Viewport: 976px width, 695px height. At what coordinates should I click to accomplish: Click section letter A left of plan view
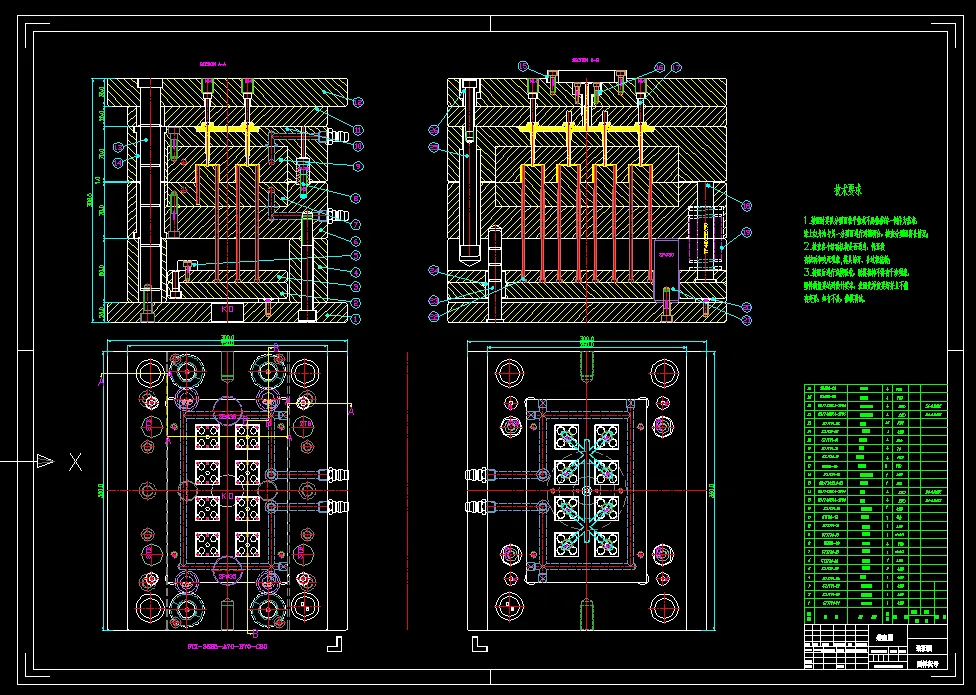(x=101, y=382)
